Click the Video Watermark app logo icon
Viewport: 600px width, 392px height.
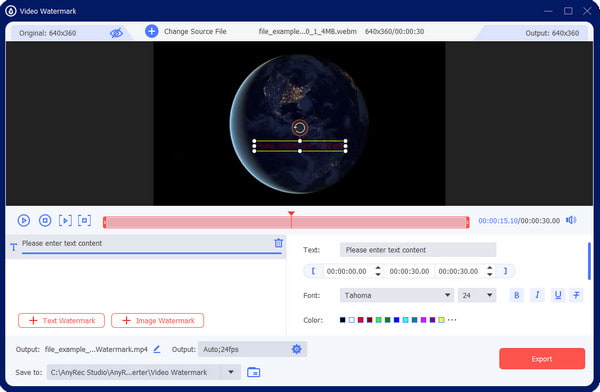click(x=11, y=11)
